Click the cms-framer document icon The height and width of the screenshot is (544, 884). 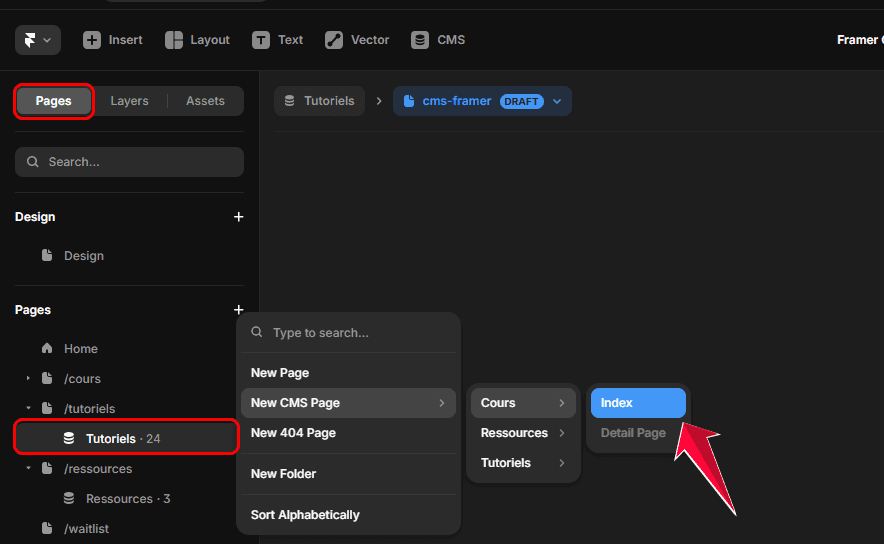(x=409, y=101)
